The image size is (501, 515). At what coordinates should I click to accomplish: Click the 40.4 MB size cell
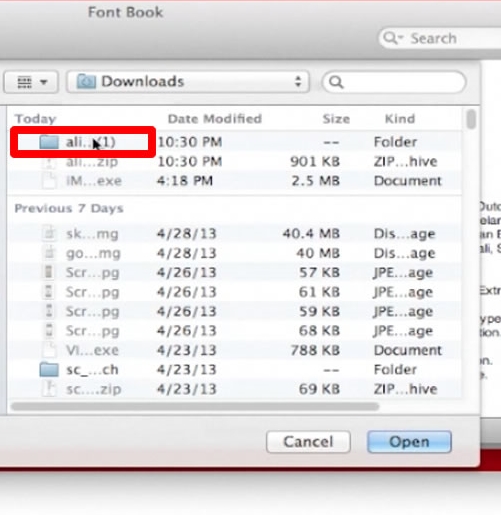311,234
